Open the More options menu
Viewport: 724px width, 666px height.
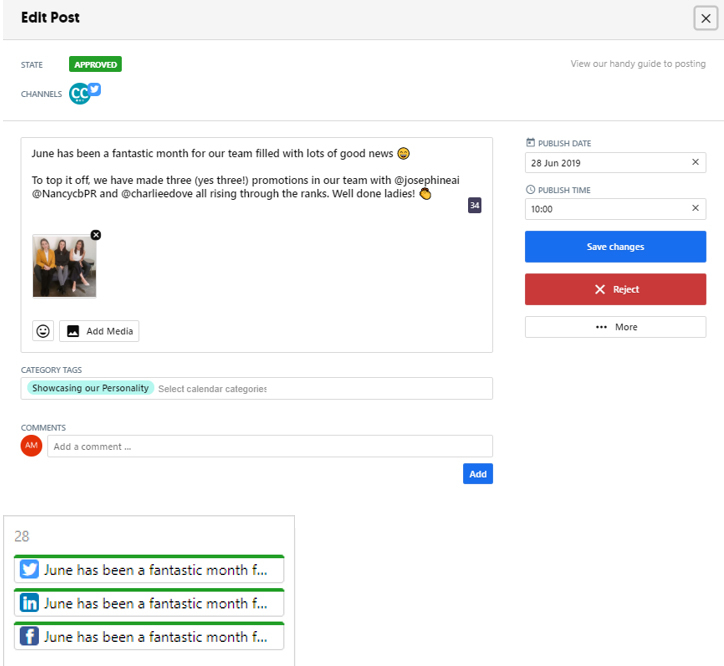[615, 327]
